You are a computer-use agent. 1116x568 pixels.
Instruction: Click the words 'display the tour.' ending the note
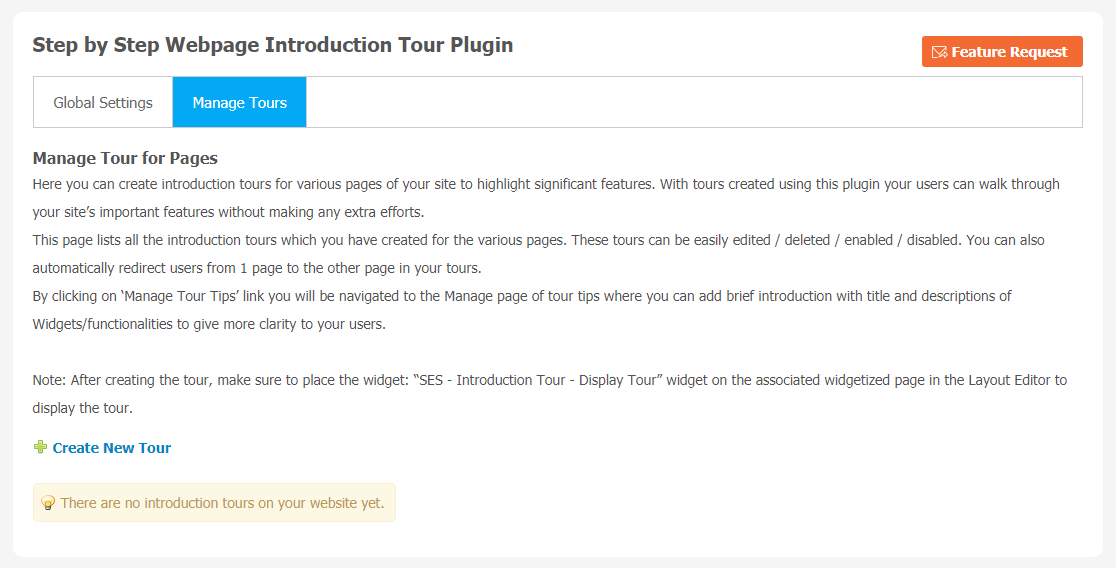click(x=83, y=409)
